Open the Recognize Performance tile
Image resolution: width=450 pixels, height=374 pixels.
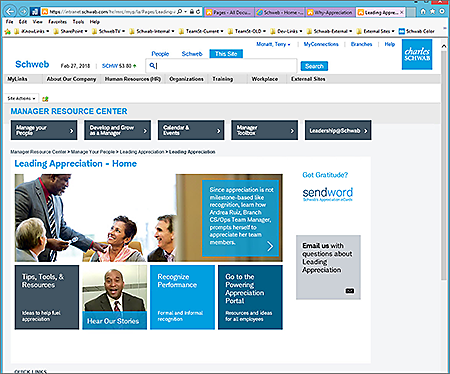(x=182, y=297)
